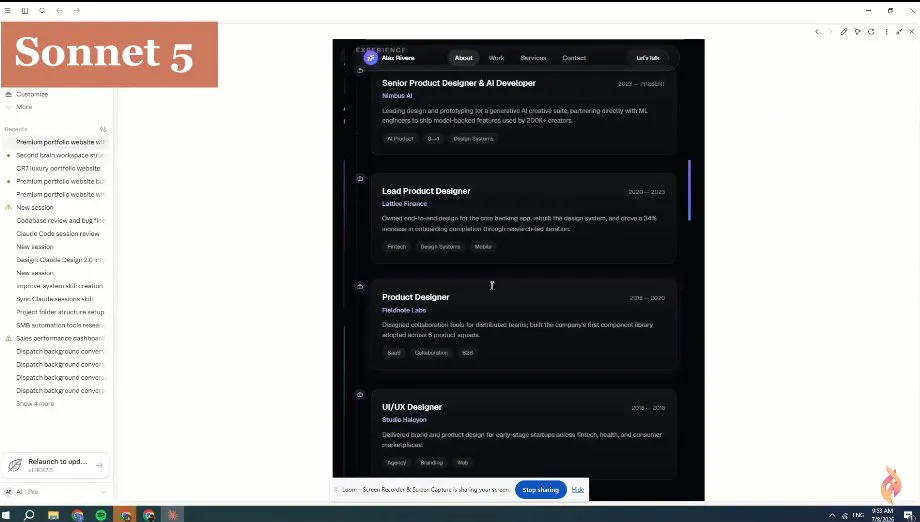Go to previous artifact in preview toolbar
The height and width of the screenshot is (522, 920).
(x=816, y=32)
